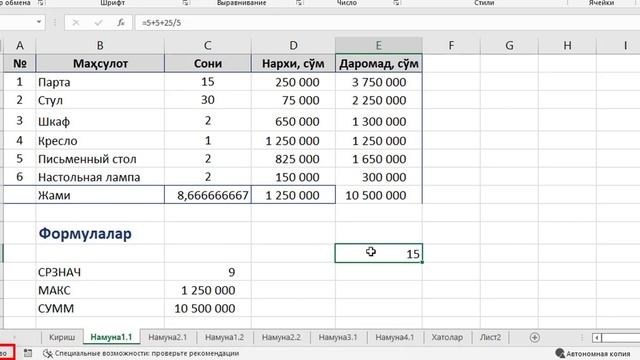The height and width of the screenshot is (360, 640).
Task: Select the cell containing Парта
Action: (100, 82)
